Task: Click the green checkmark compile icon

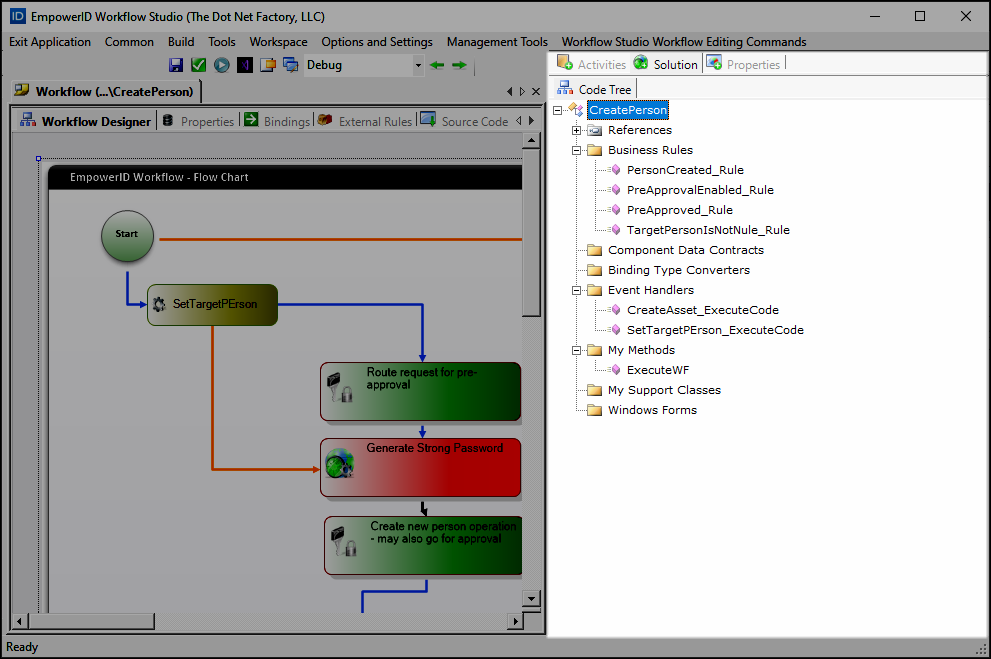Action: tap(198, 64)
